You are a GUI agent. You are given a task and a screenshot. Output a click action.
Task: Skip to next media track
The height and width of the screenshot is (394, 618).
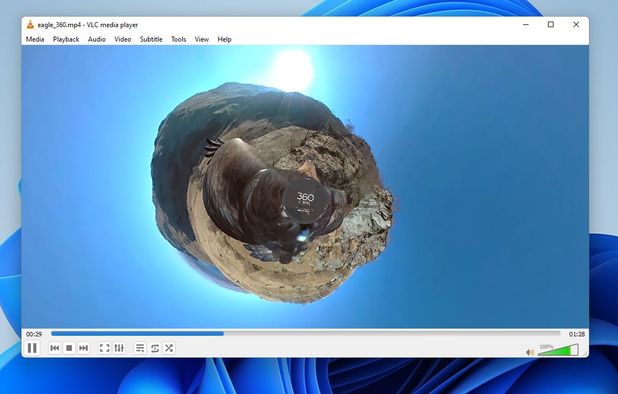pyautogui.click(x=83, y=348)
